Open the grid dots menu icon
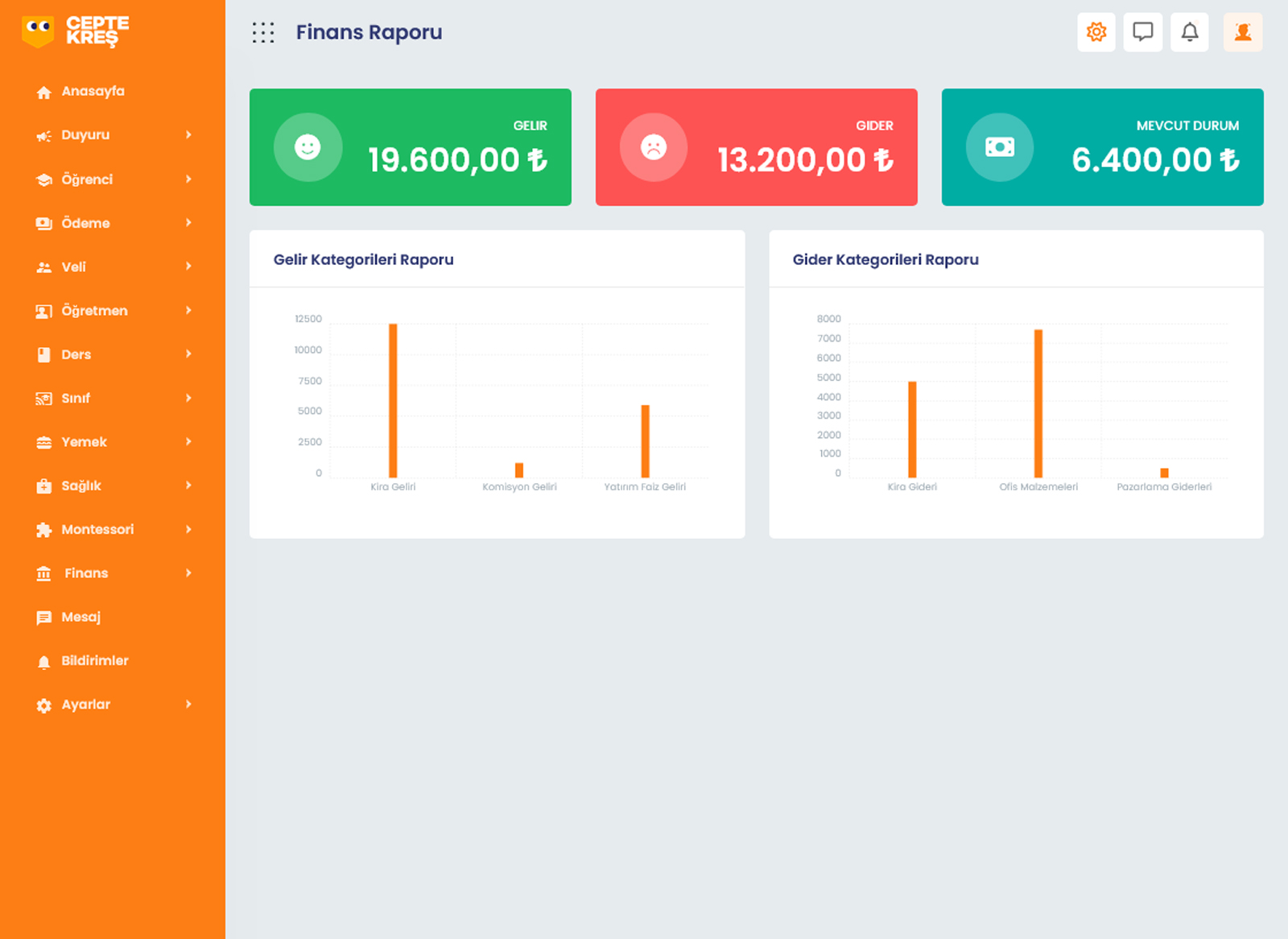The image size is (1288, 939). tap(263, 32)
